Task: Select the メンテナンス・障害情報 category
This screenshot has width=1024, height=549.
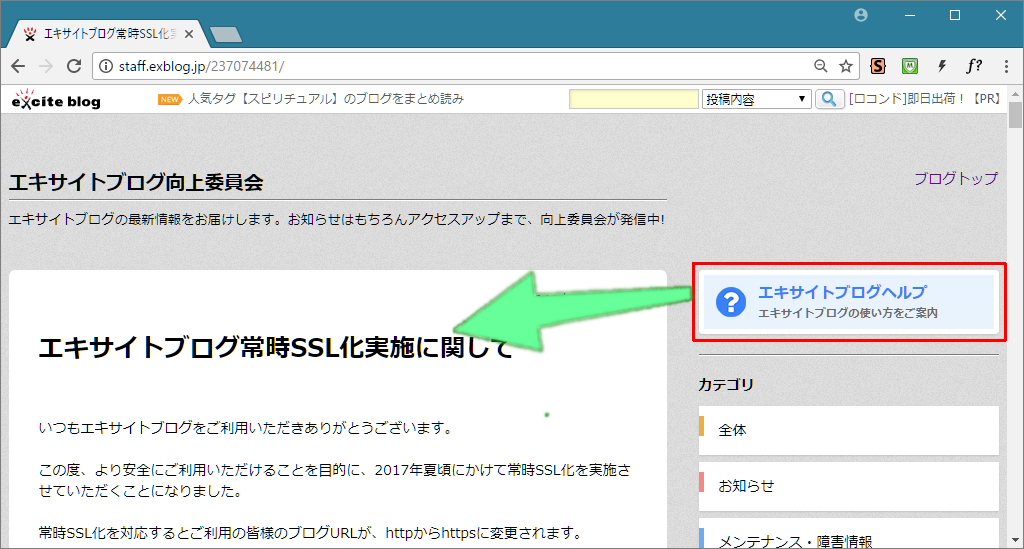Action: point(849,534)
